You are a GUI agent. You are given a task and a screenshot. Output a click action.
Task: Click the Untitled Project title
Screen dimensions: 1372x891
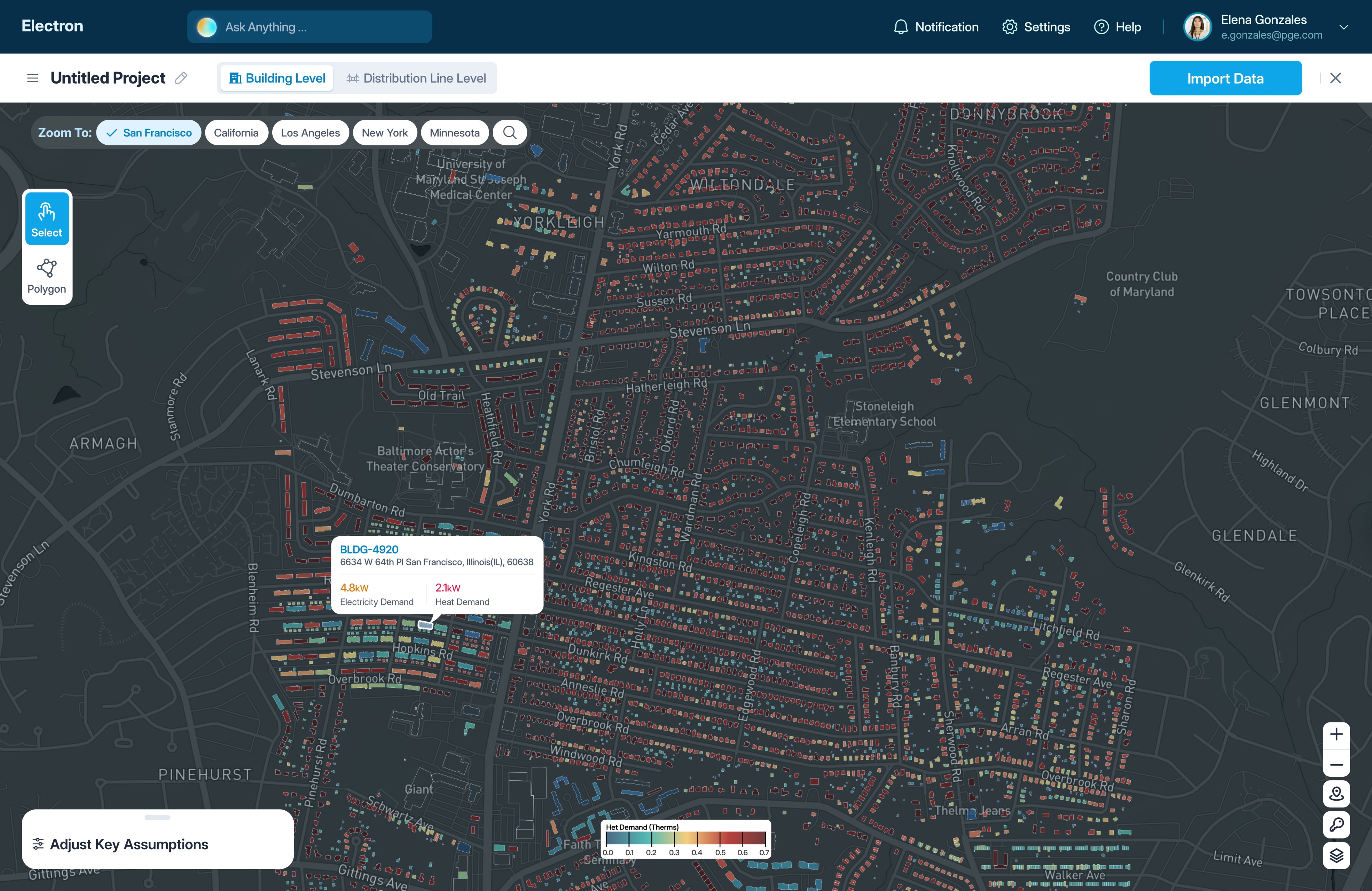click(x=108, y=78)
